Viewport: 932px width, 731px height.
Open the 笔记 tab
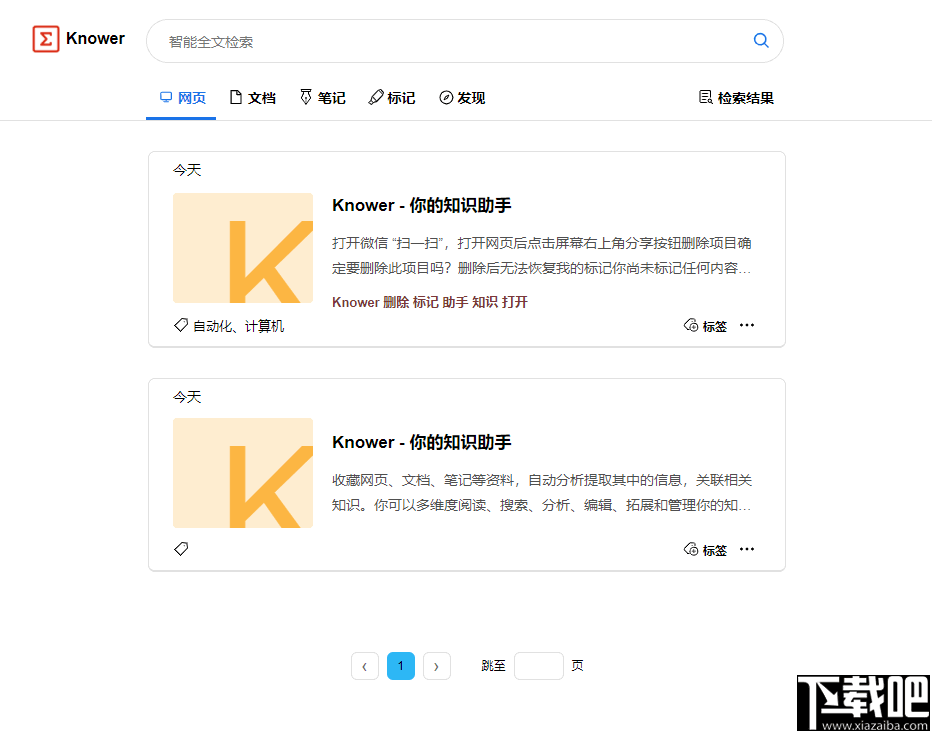[322, 97]
